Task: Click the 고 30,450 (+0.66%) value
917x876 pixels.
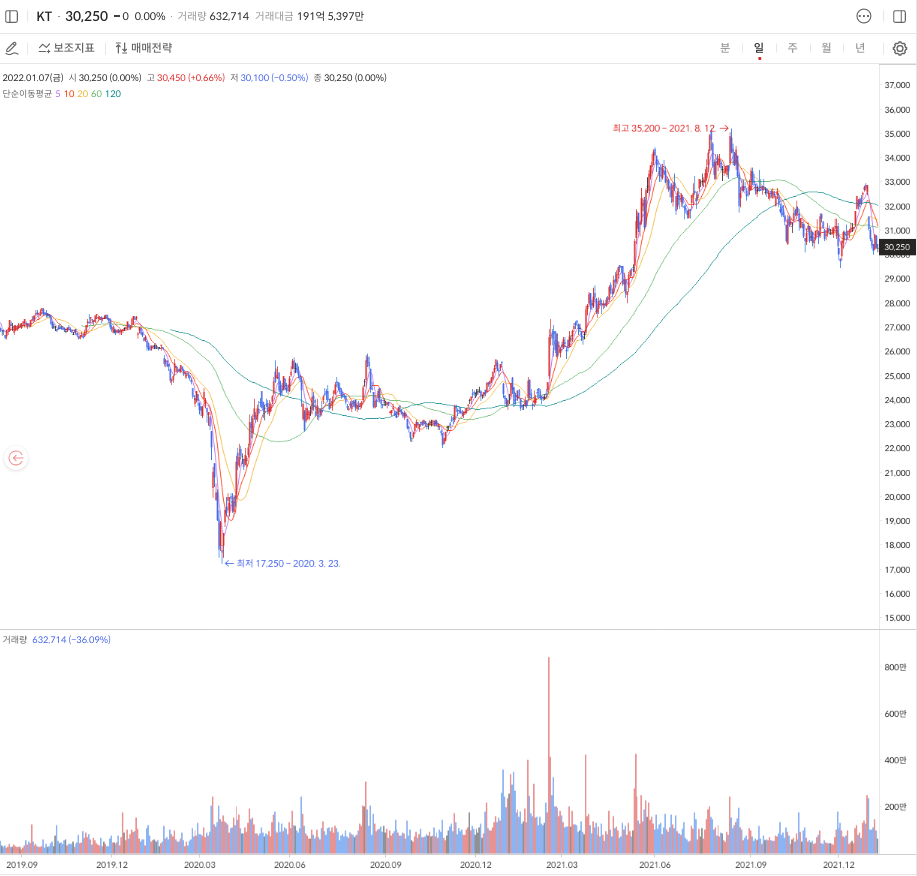Action: click(x=186, y=78)
